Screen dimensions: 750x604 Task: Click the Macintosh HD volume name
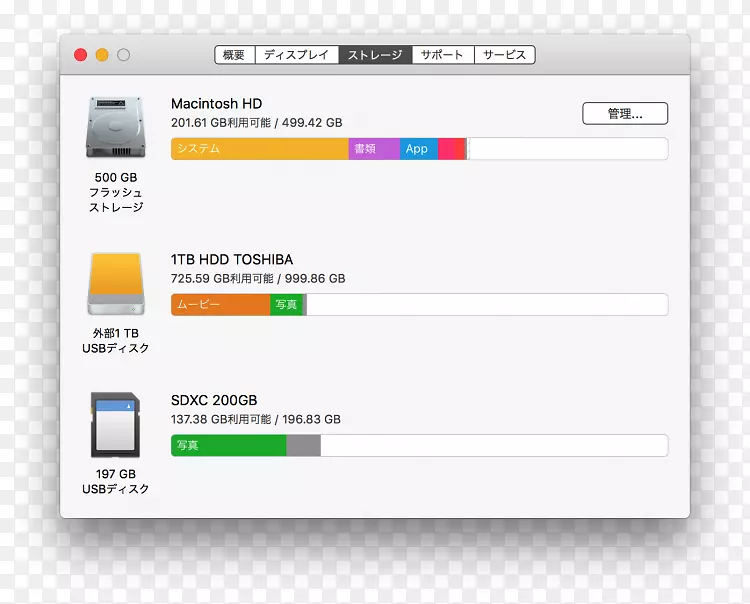pyautogui.click(x=217, y=103)
